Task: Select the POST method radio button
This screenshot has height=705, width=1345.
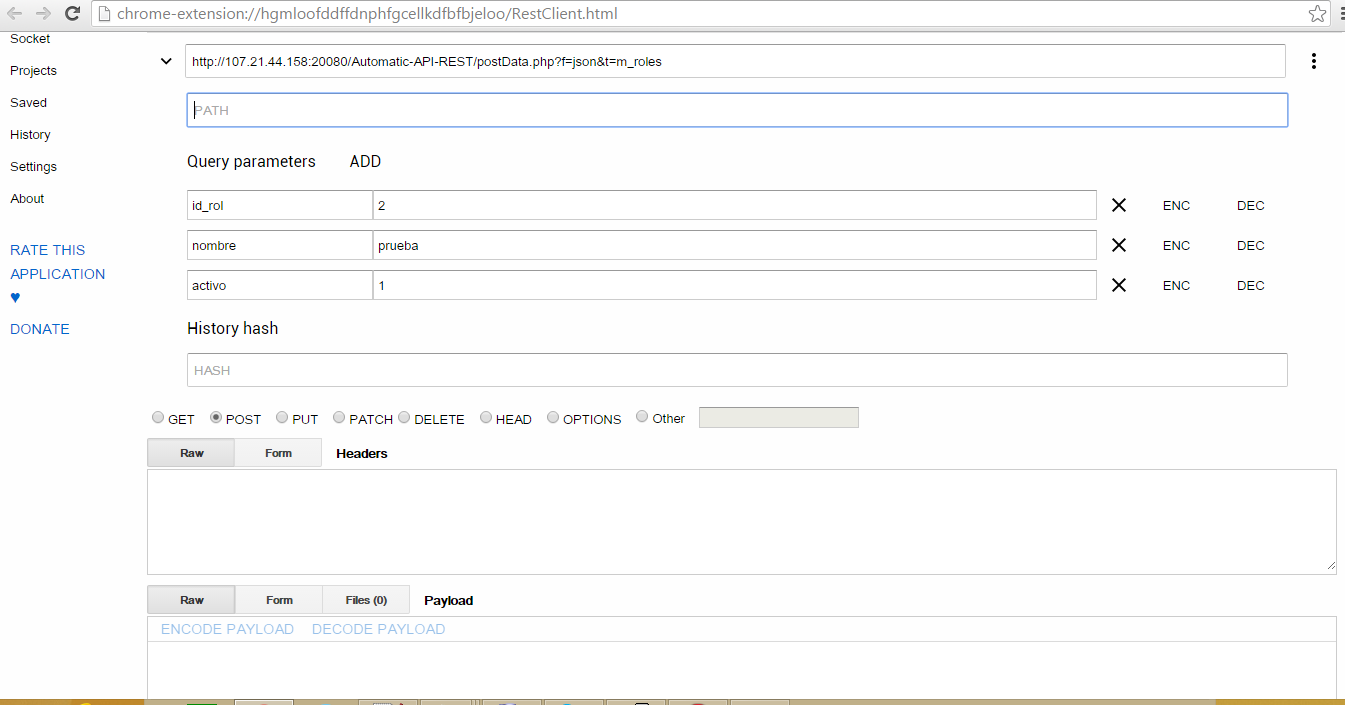Action: pos(216,418)
